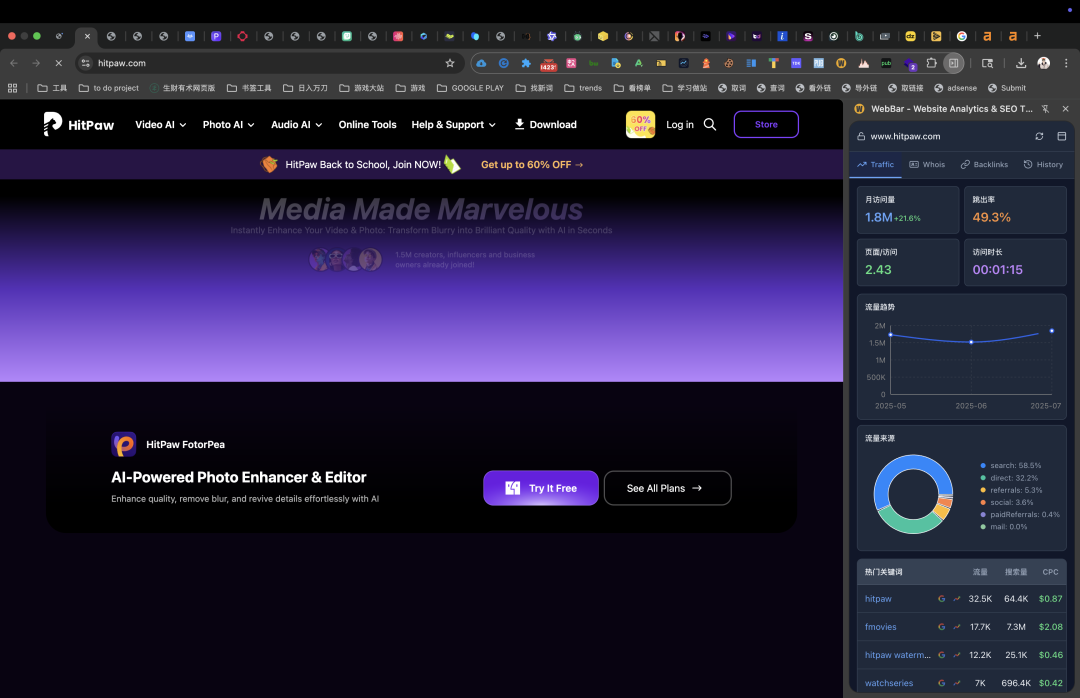Click the fmovies keyword link
Image resolution: width=1080 pixels, height=698 pixels.
tap(881, 627)
